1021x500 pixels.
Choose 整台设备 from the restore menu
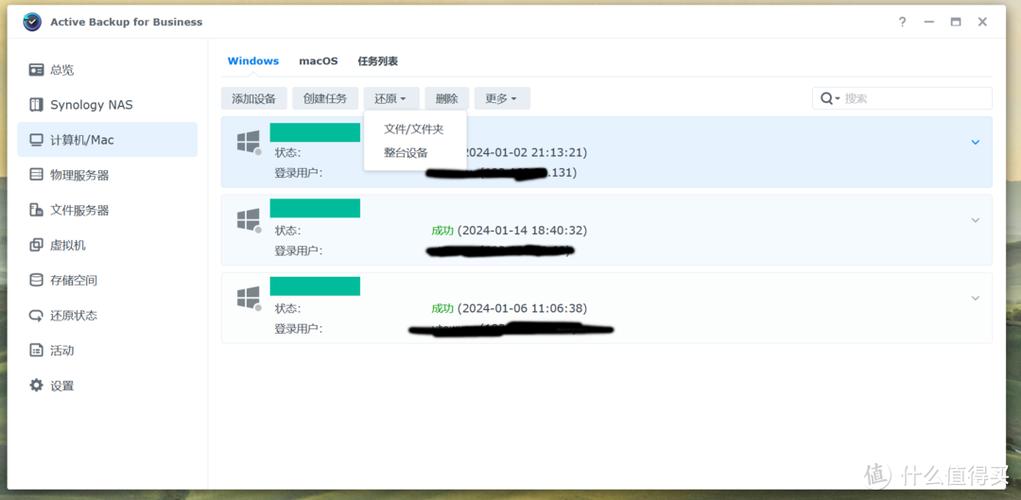pos(406,153)
